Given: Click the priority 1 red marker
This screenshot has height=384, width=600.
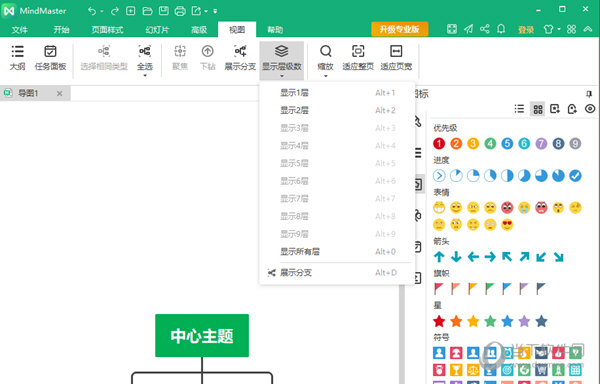Looking at the screenshot, I should coord(439,143).
